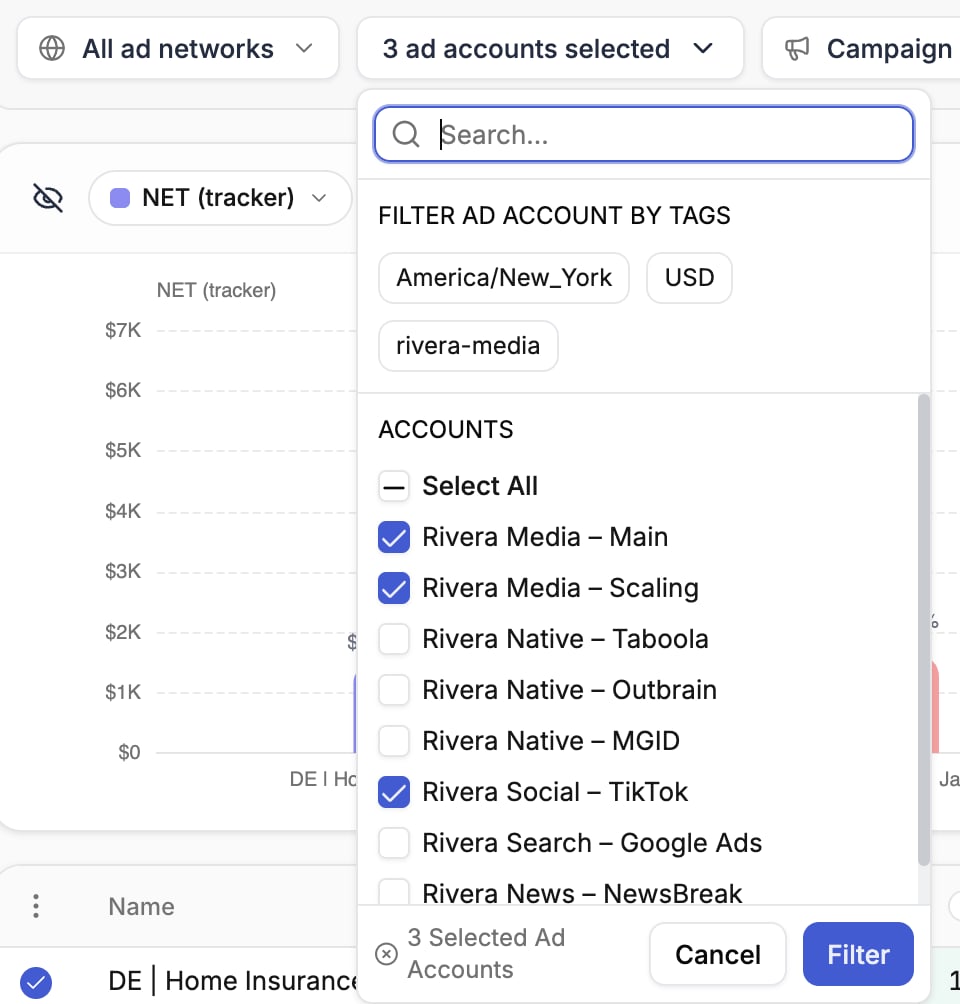The width and height of the screenshot is (960, 1004).
Task: Apply the Filter button
Action: [858, 954]
